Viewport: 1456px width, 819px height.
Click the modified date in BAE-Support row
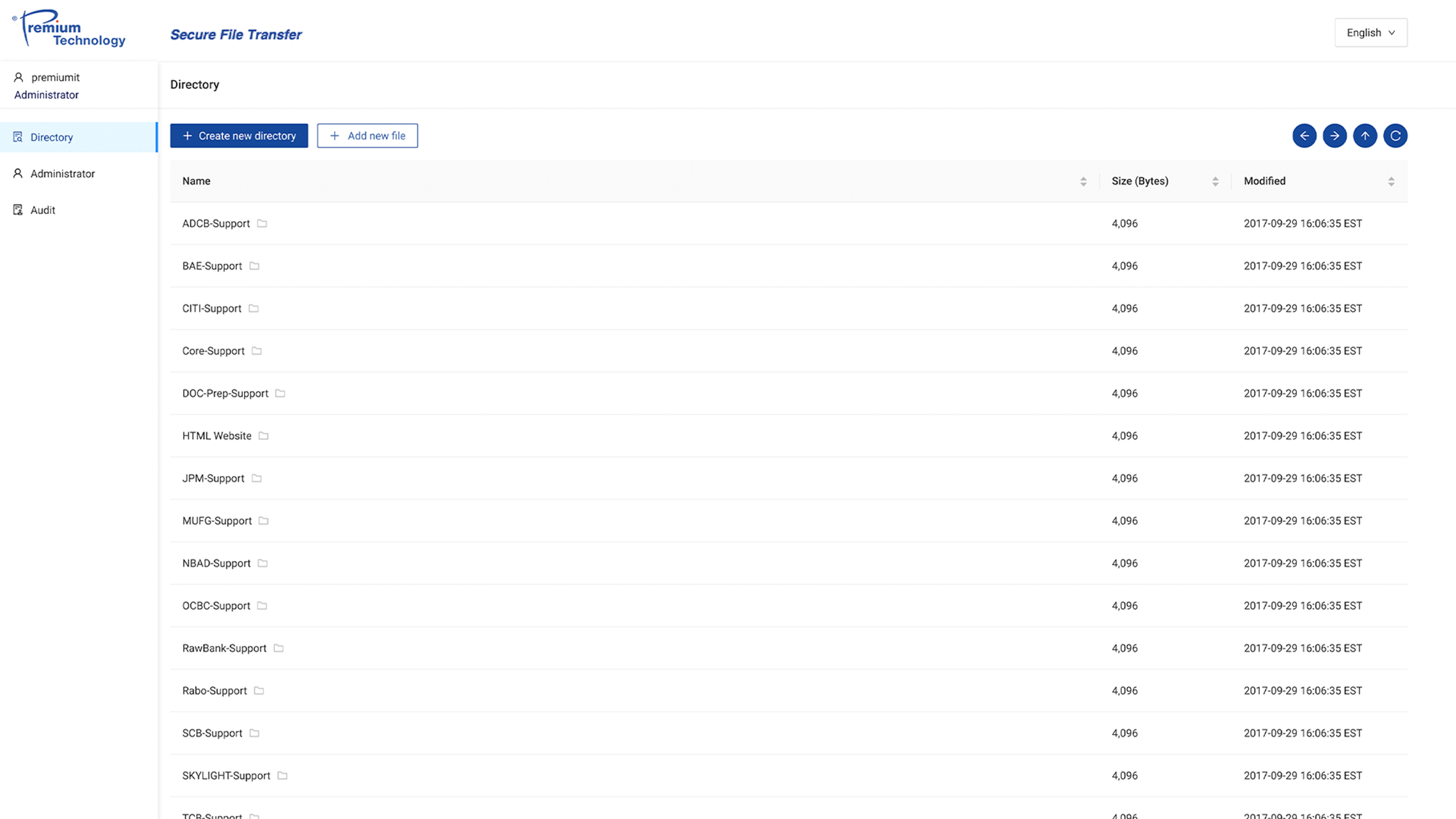click(x=1303, y=266)
